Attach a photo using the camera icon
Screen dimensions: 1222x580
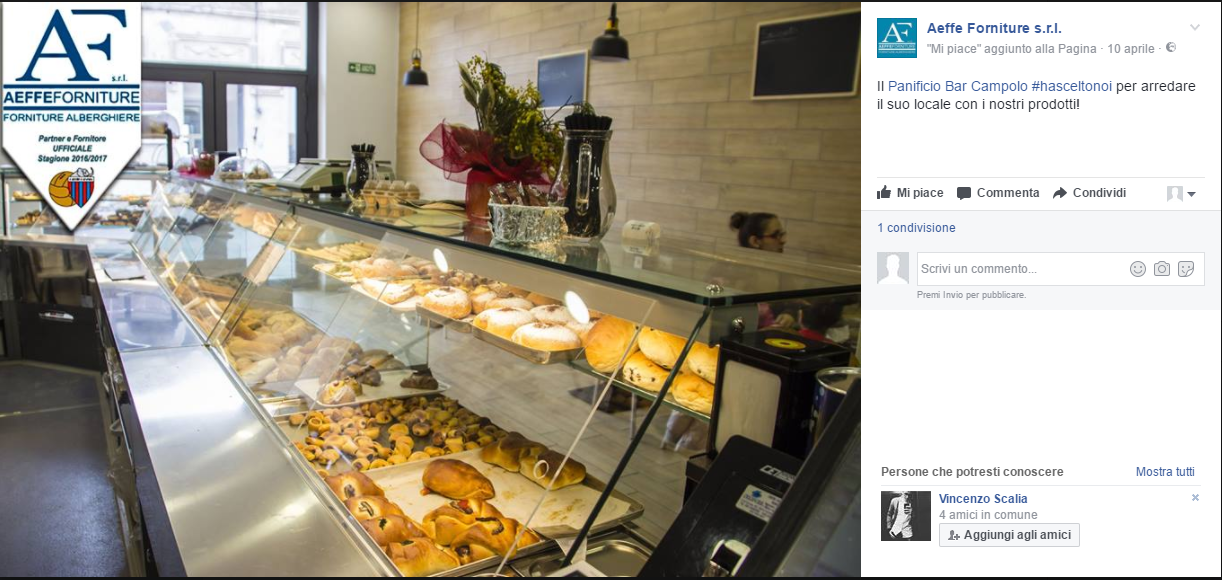pyautogui.click(x=1162, y=269)
